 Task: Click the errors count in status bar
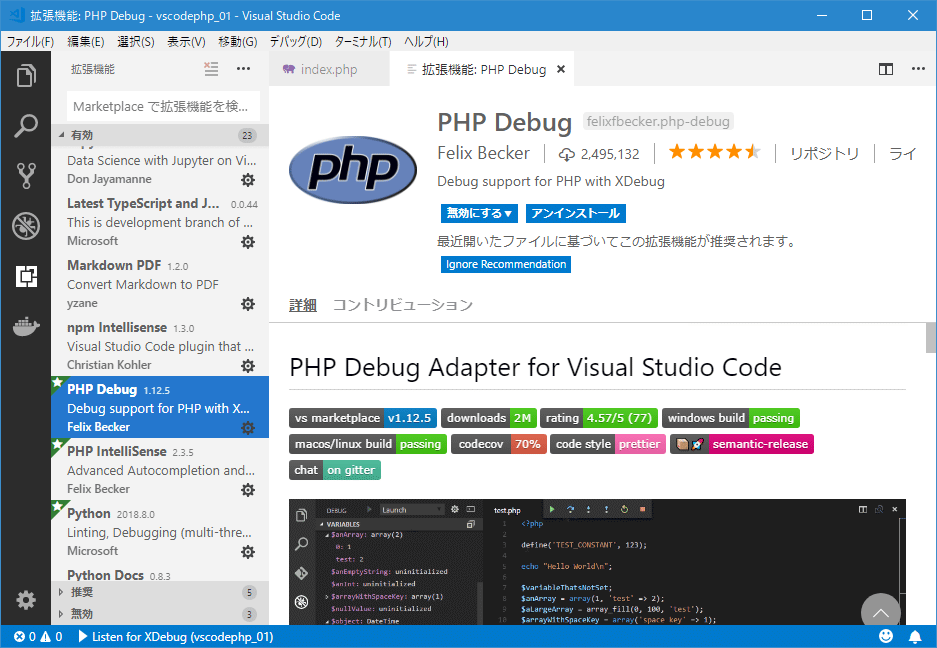coord(25,637)
